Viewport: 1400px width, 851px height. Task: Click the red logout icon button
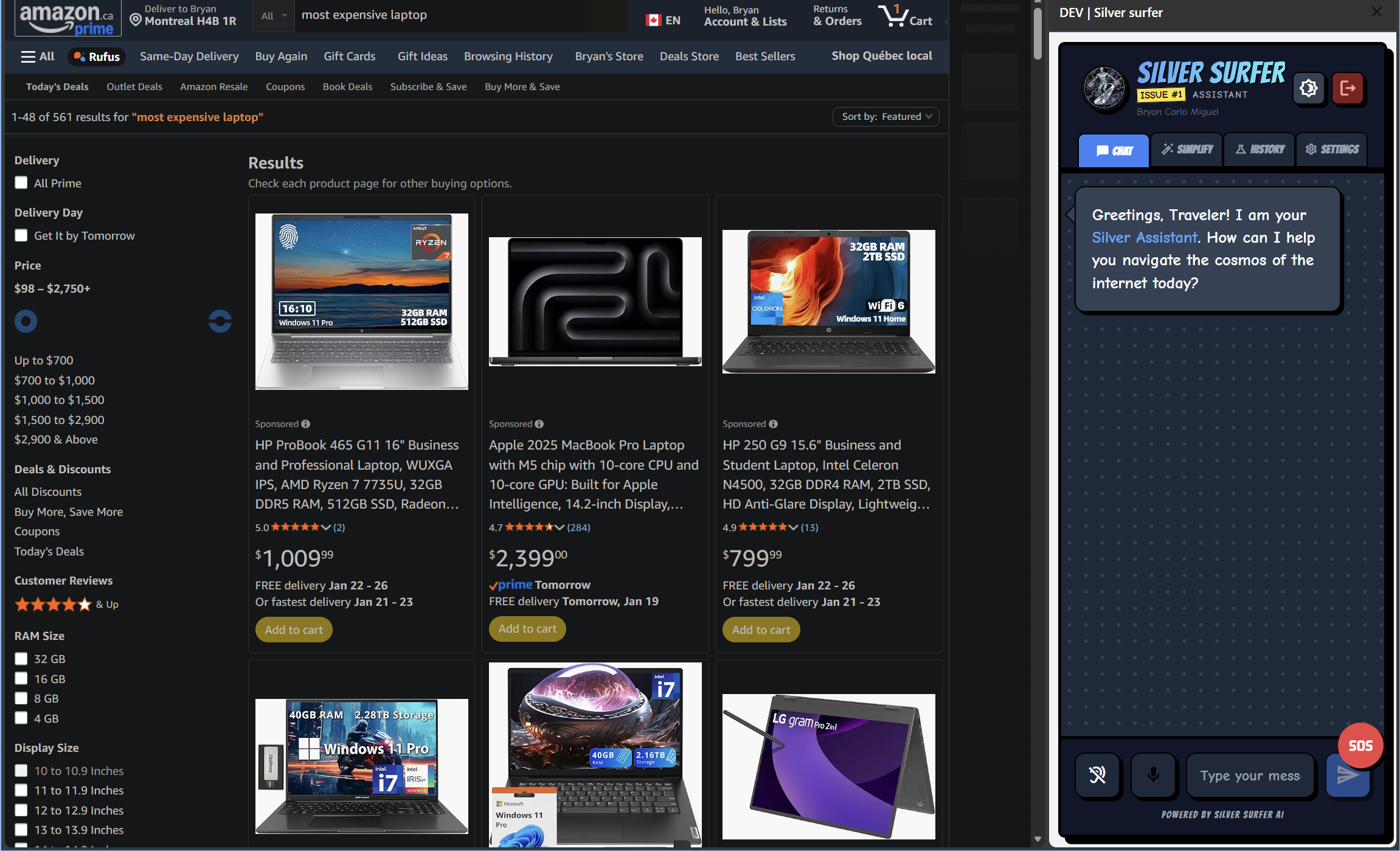click(x=1348, y=88)
